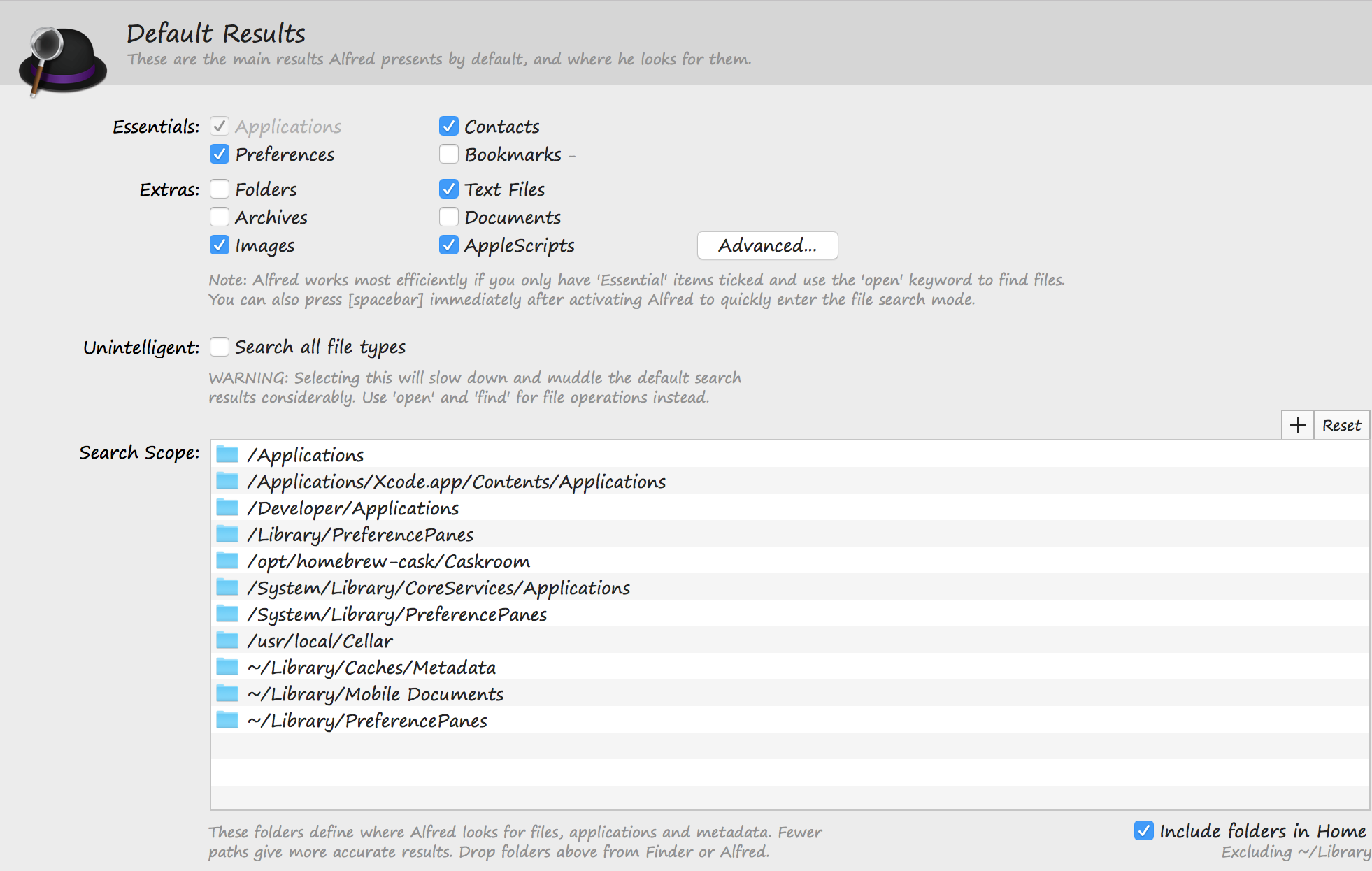This screenshot has width=1372, height=871.
Task: Click folder icon of /System/Library/CoreServices/Applications row
Action: pyautogui.click(x=227, y=587)
